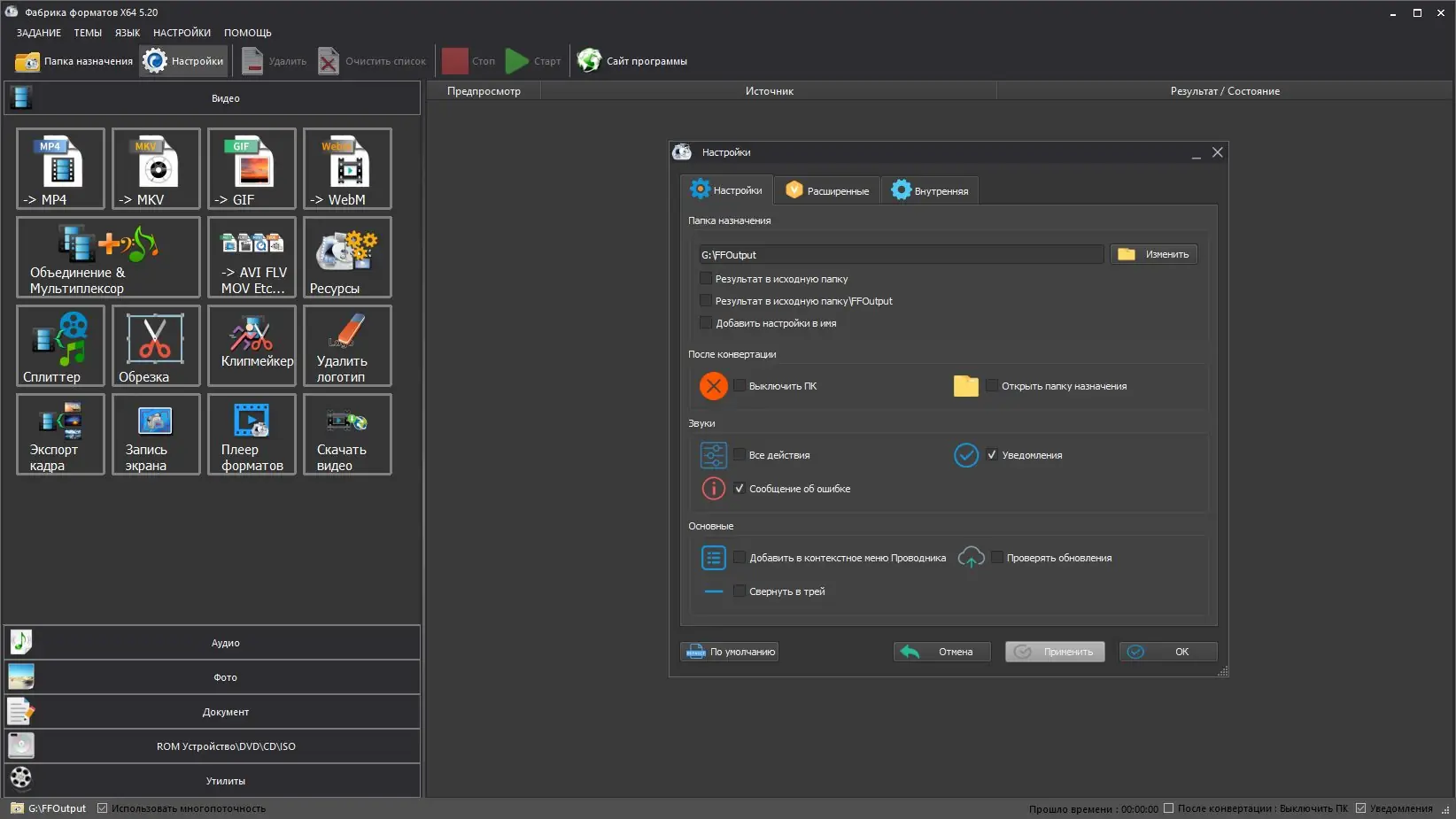Click Отмена to cancel settings
Screen dimensions: 1456x819
[942, 652]
